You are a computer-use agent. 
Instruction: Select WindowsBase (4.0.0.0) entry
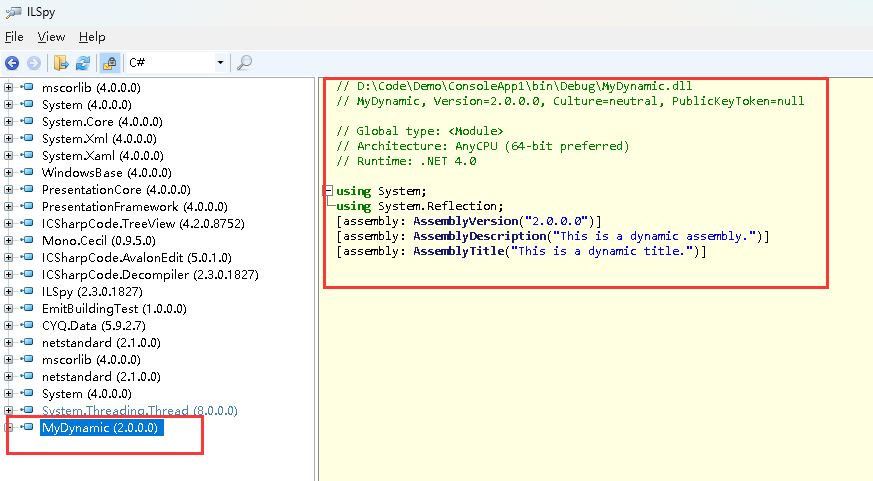pos(107,173)
